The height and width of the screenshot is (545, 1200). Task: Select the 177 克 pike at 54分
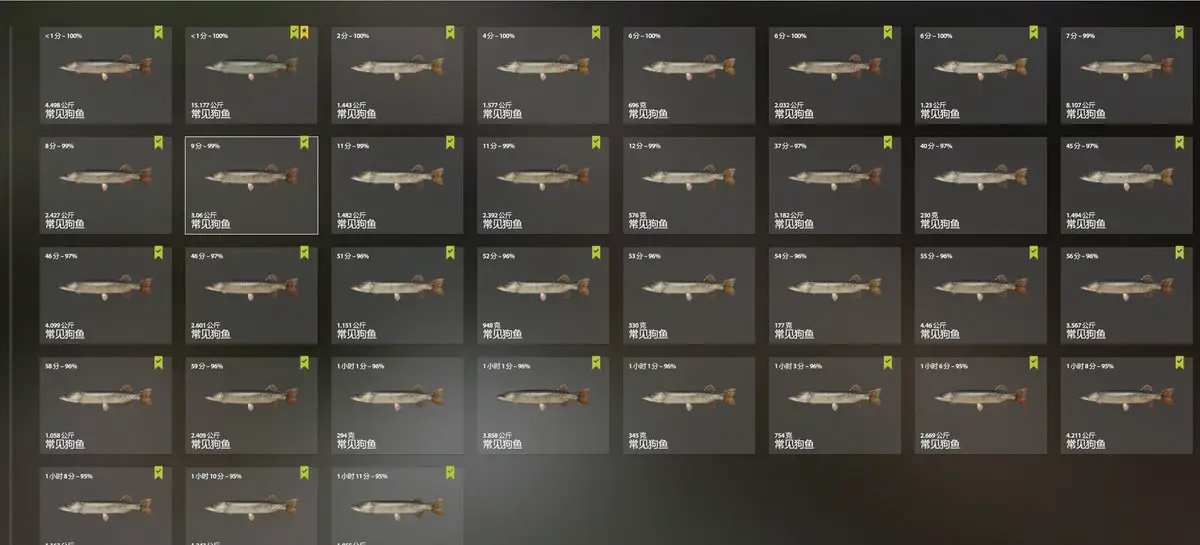(835, 295)
